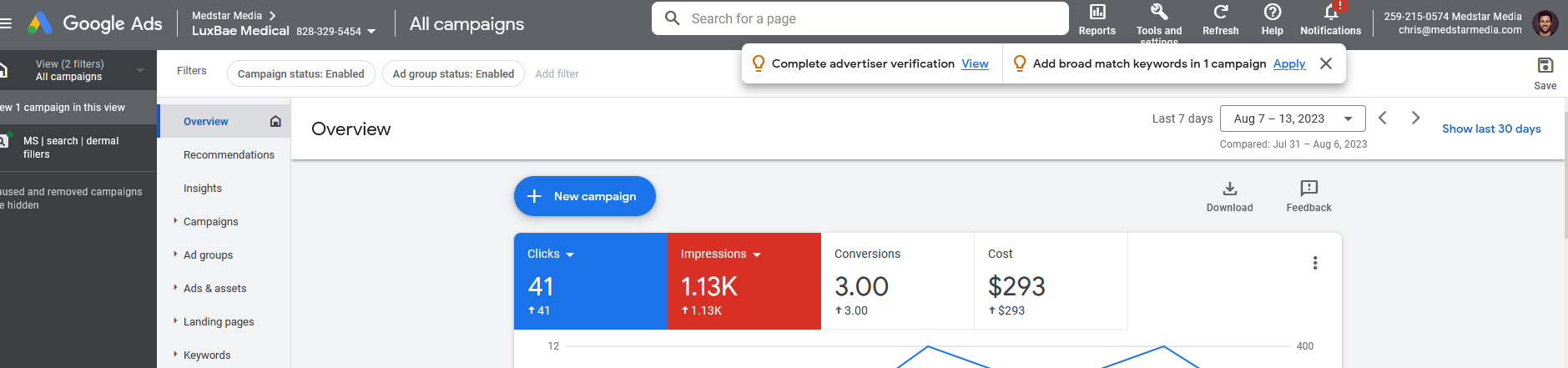This screenshot has height=368, width=1568.
Task: Open the Notifications bell icon
Action: [x=1331, y=12]
